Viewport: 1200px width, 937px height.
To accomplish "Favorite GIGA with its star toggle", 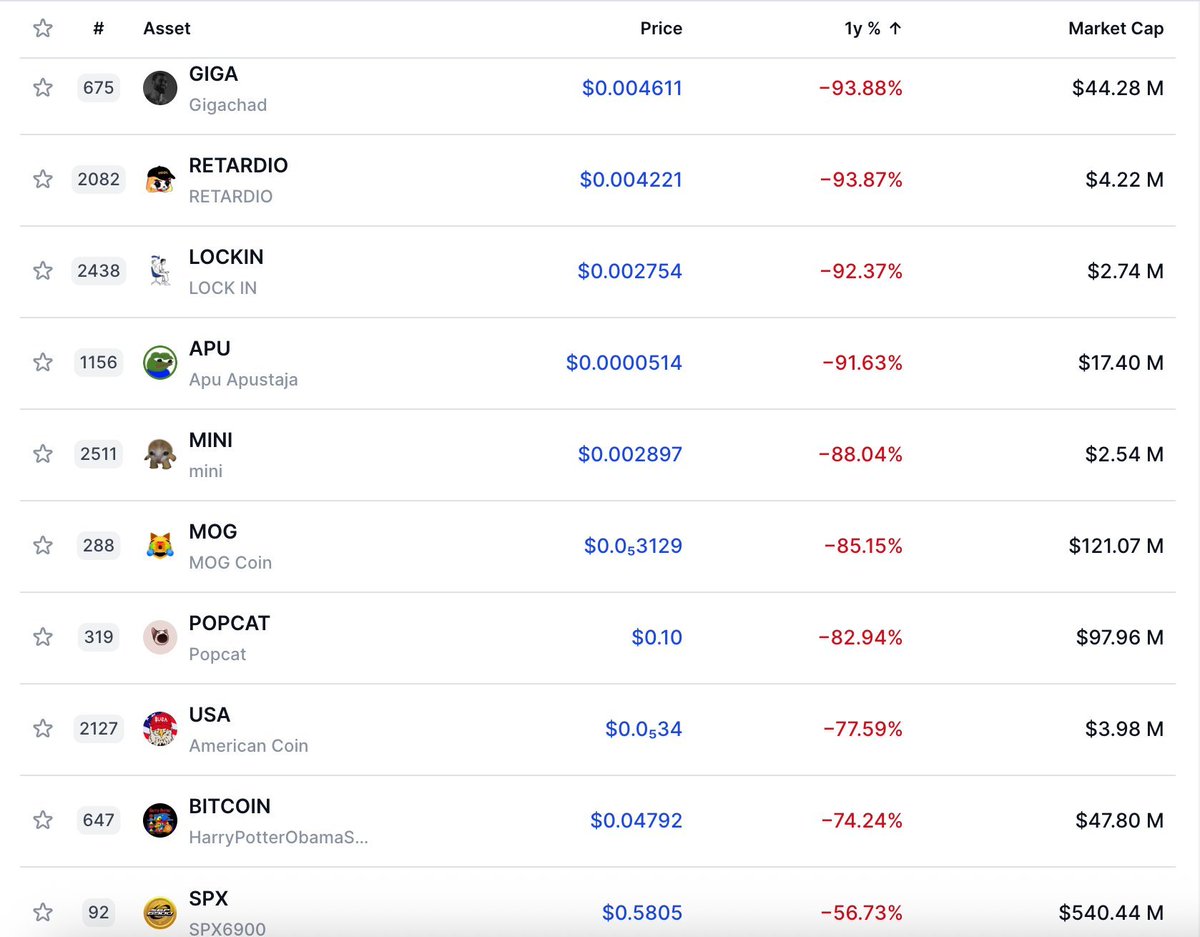I will [x=43, y=88].
